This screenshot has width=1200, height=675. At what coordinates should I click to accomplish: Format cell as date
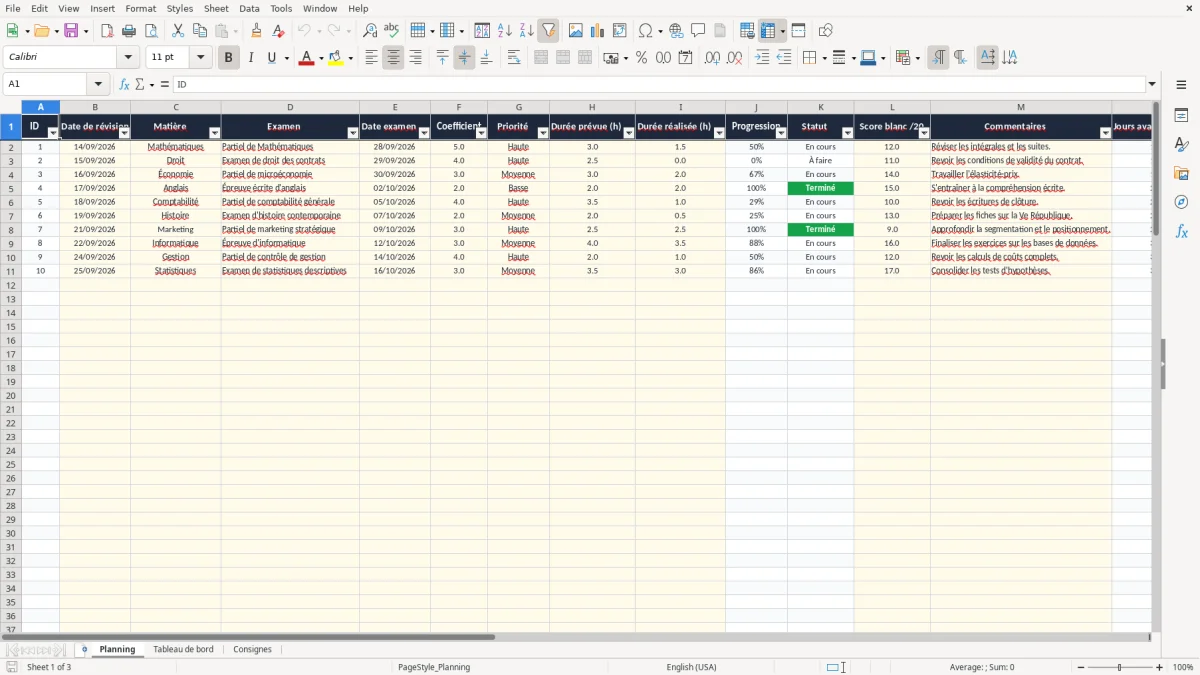click(x=685, y=58)
